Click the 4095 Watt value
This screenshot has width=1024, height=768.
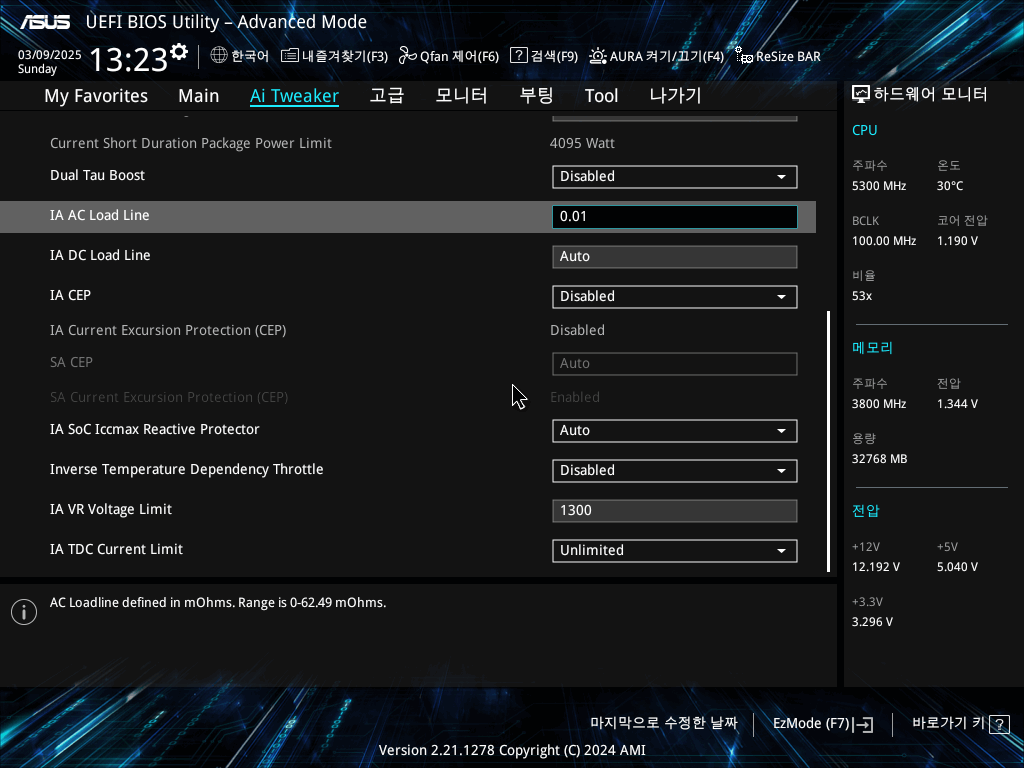[582, 144]
